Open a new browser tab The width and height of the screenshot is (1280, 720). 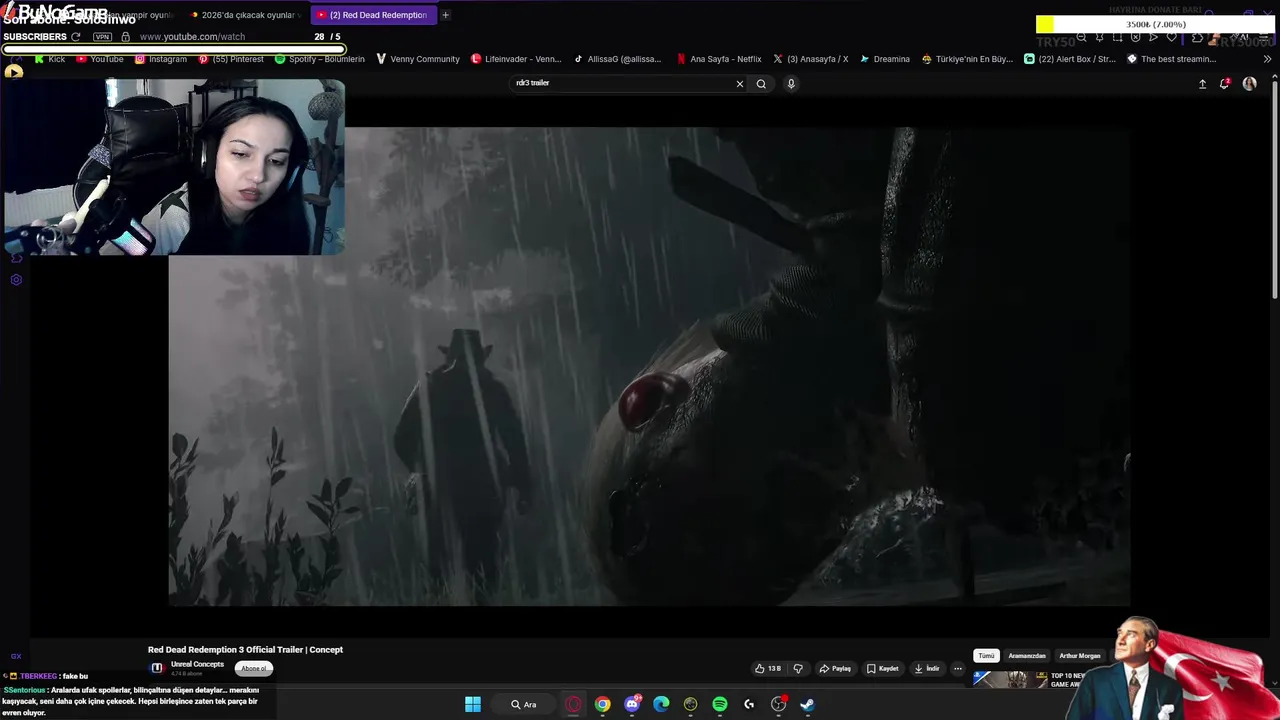tap(445, 15)
